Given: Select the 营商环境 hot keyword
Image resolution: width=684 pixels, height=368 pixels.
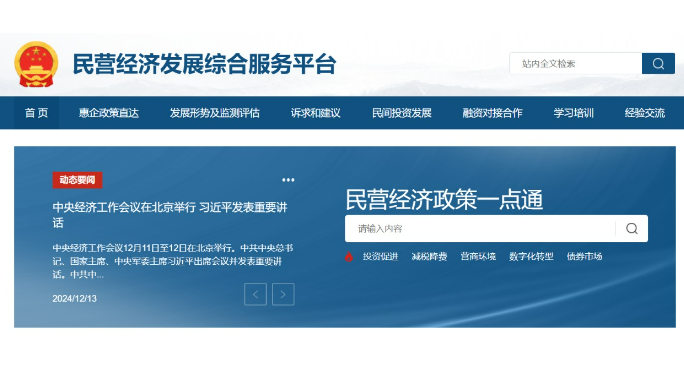Looking at the screenshot, I should pyautogui.click(x=478, y=256).
